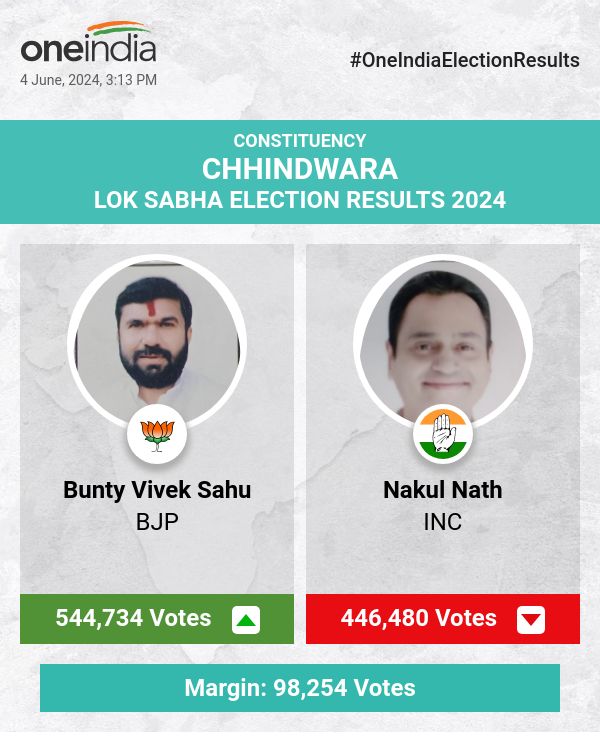Open the #OneIndiaElectionResults hashtag
Image resolution: width=600 pixels, height=750 pixels.
[465, 60]
